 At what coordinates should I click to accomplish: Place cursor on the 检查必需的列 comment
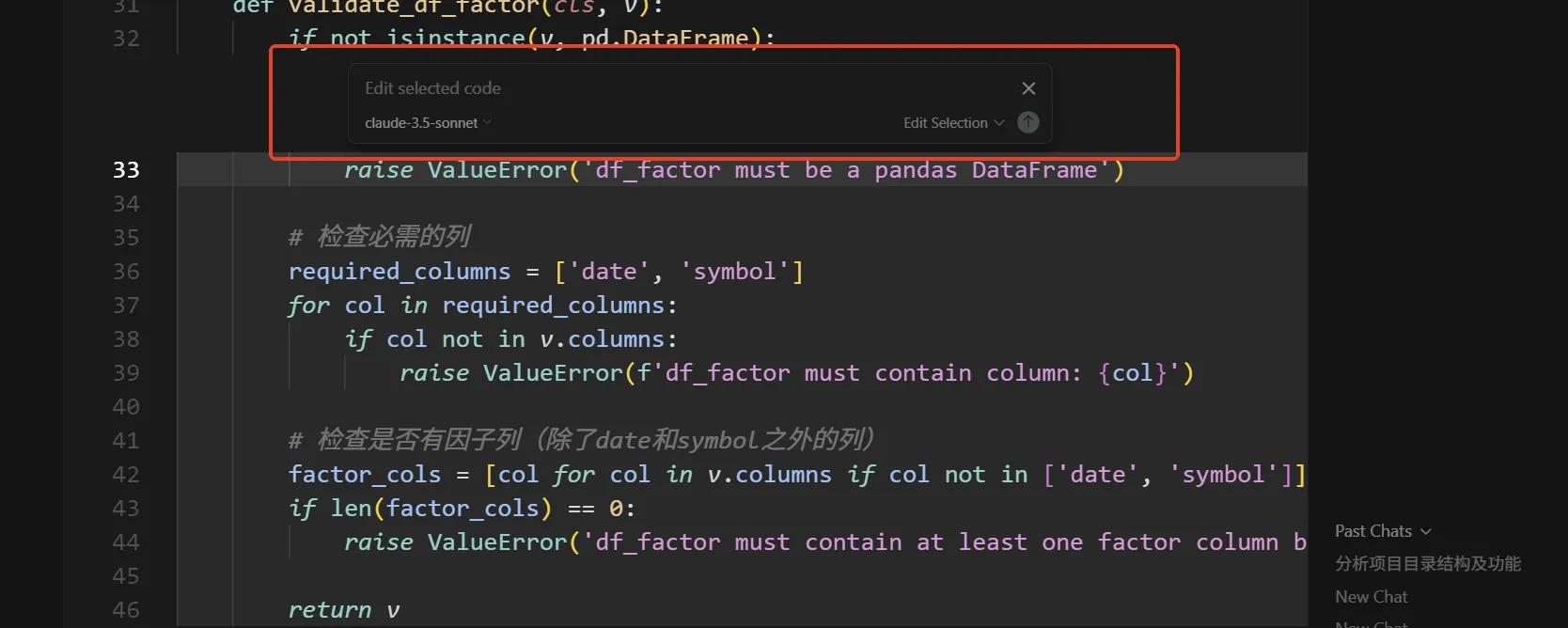(x=380, y=237)
